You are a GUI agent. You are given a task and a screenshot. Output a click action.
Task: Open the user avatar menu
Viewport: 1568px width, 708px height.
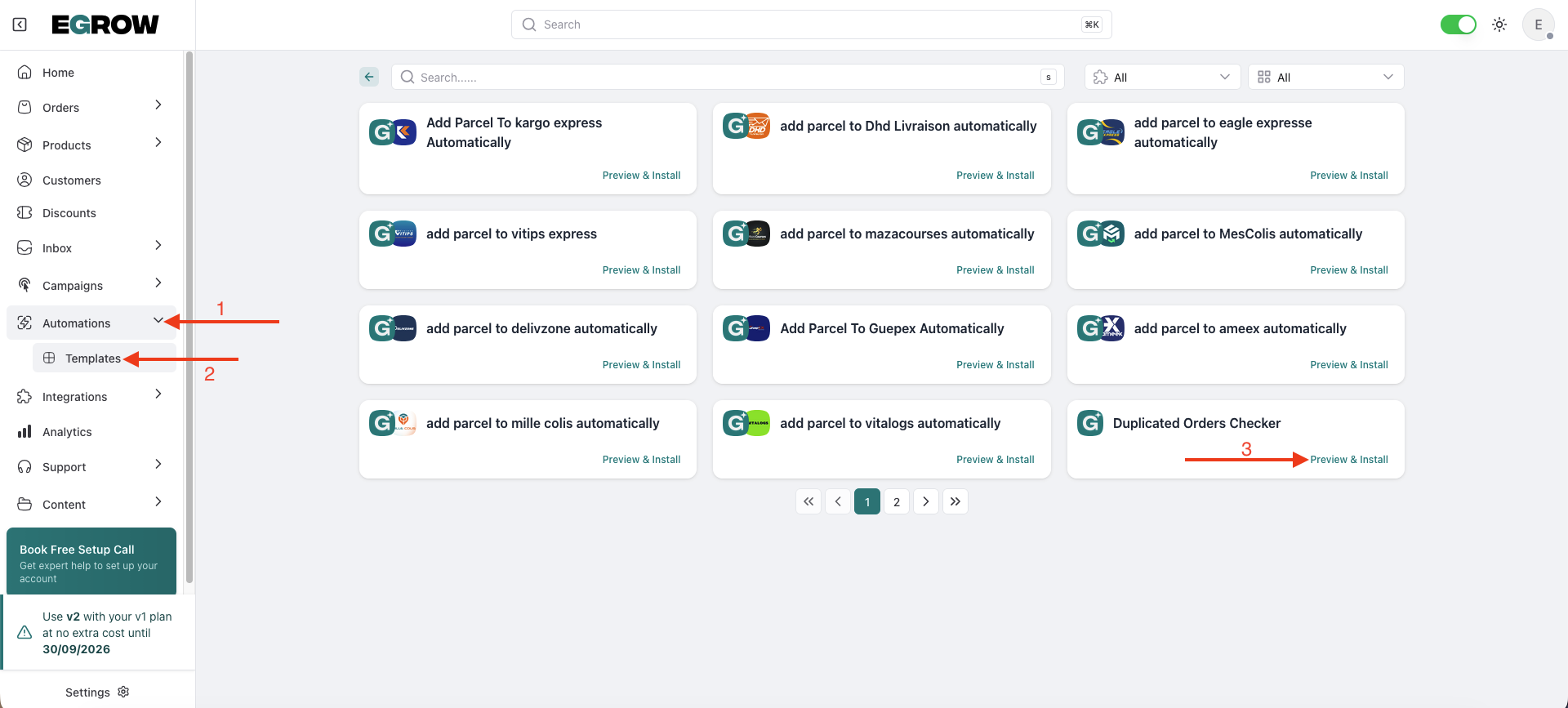1538,24
